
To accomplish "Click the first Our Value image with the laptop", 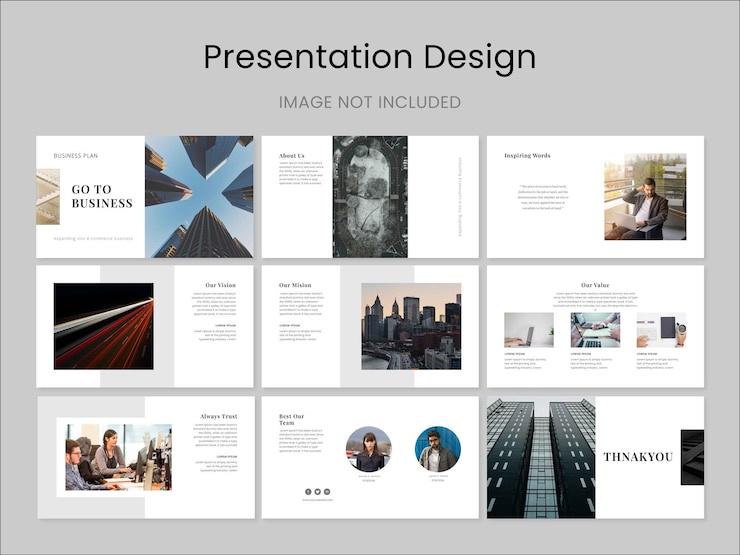I will pos(529,330).
